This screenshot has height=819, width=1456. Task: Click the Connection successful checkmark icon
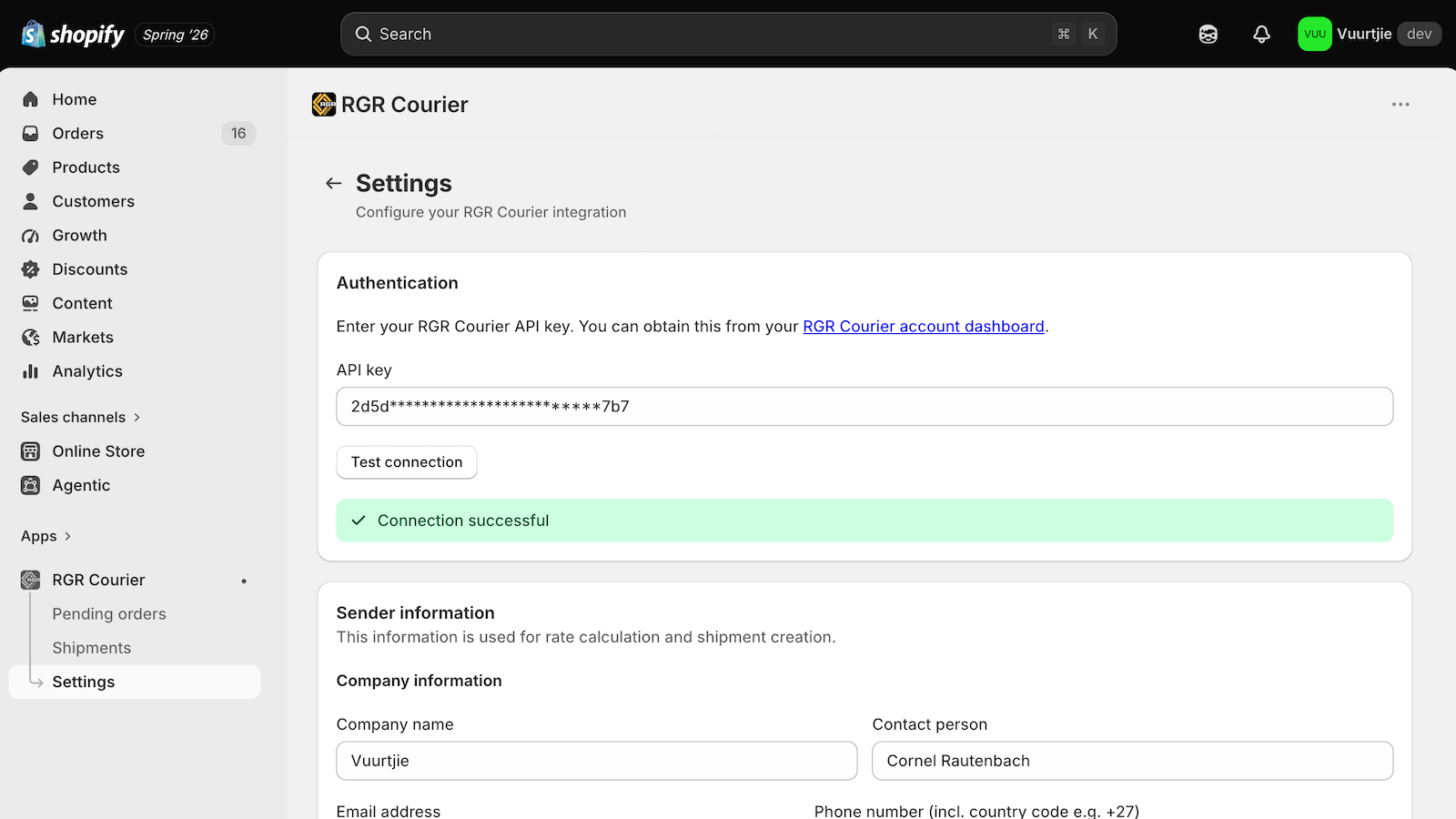click(359, 521)
